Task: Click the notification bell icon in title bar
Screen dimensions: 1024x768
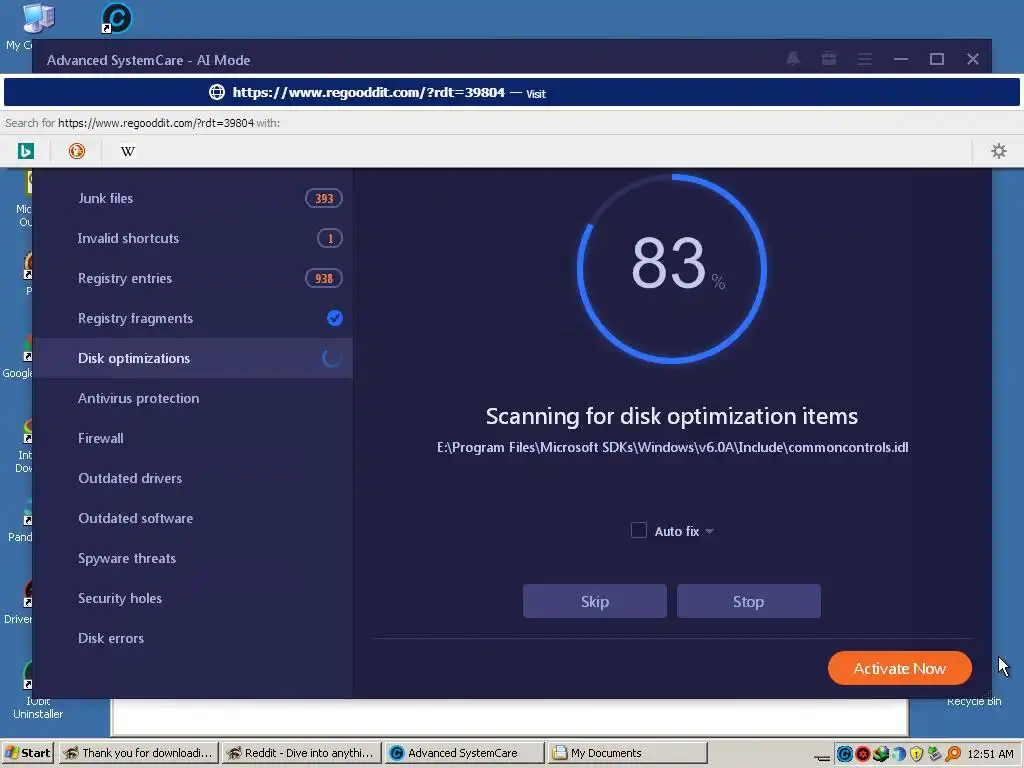Action: click(x=793, y=59)
